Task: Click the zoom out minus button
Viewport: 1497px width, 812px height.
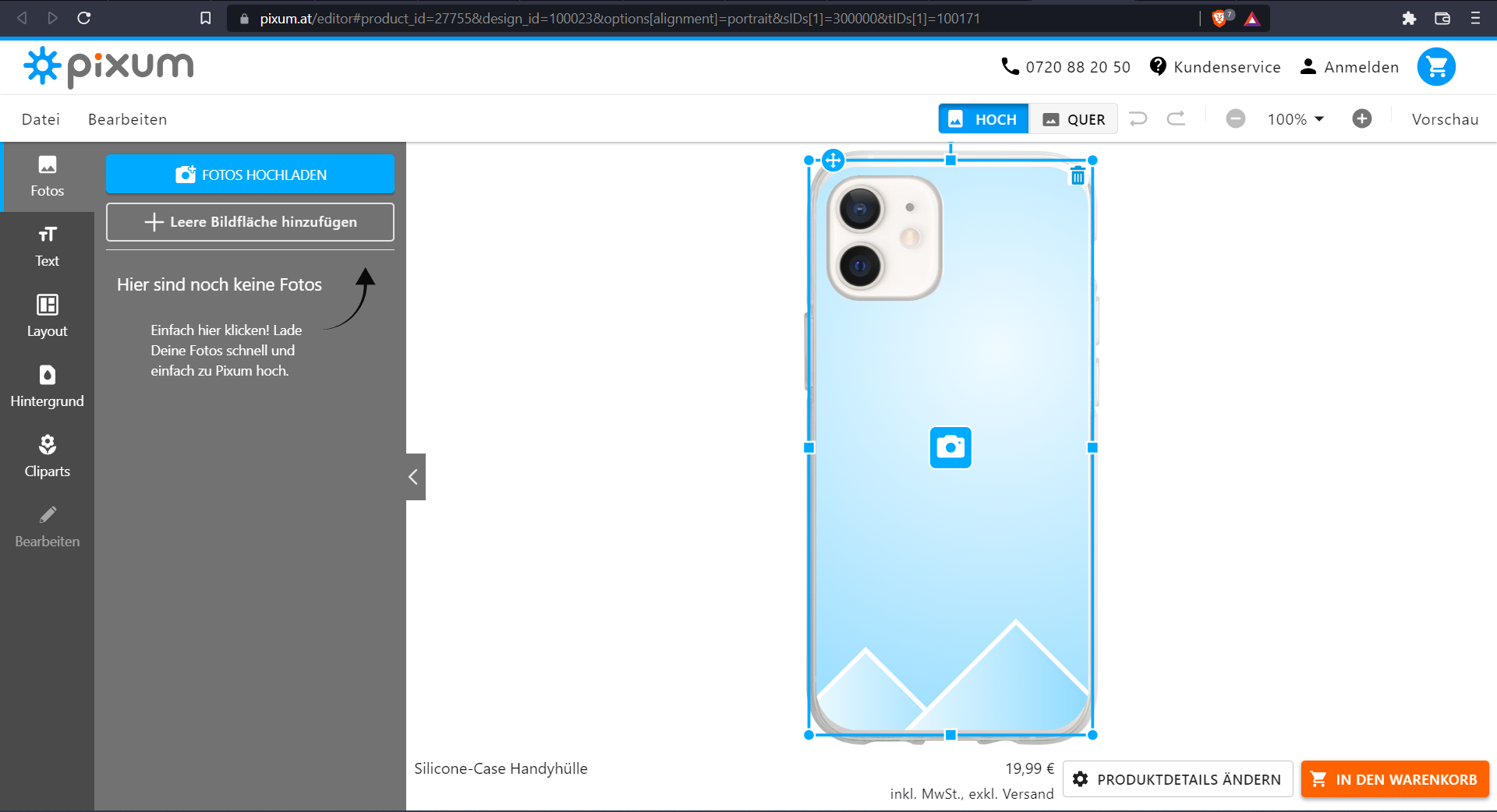Action: (x=1236, y=119)
